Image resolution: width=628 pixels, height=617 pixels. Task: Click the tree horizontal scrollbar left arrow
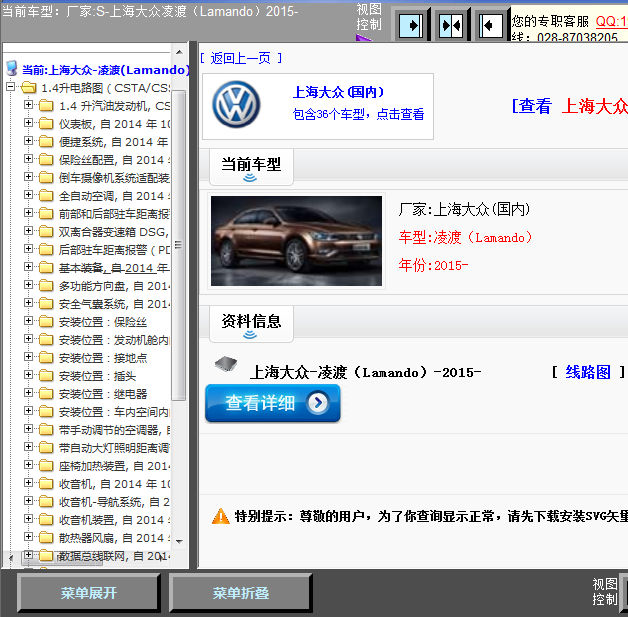click(x=11, y=557)
